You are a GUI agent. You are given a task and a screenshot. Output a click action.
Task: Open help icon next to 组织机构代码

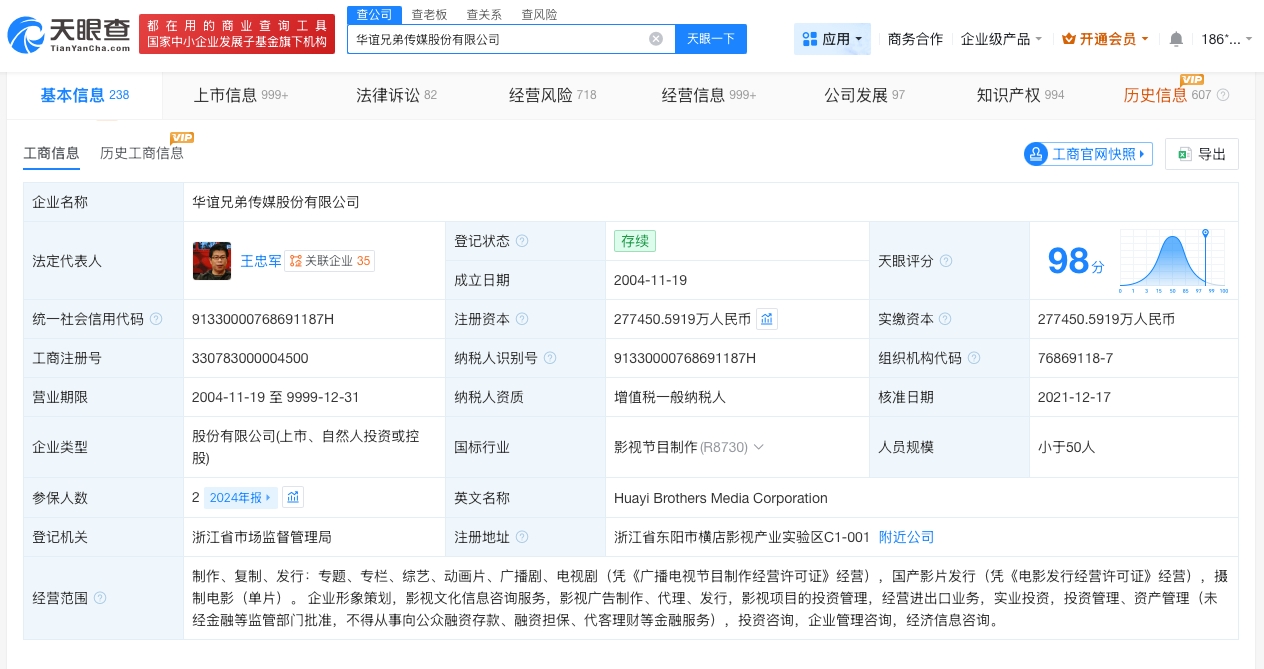[974, 358]
